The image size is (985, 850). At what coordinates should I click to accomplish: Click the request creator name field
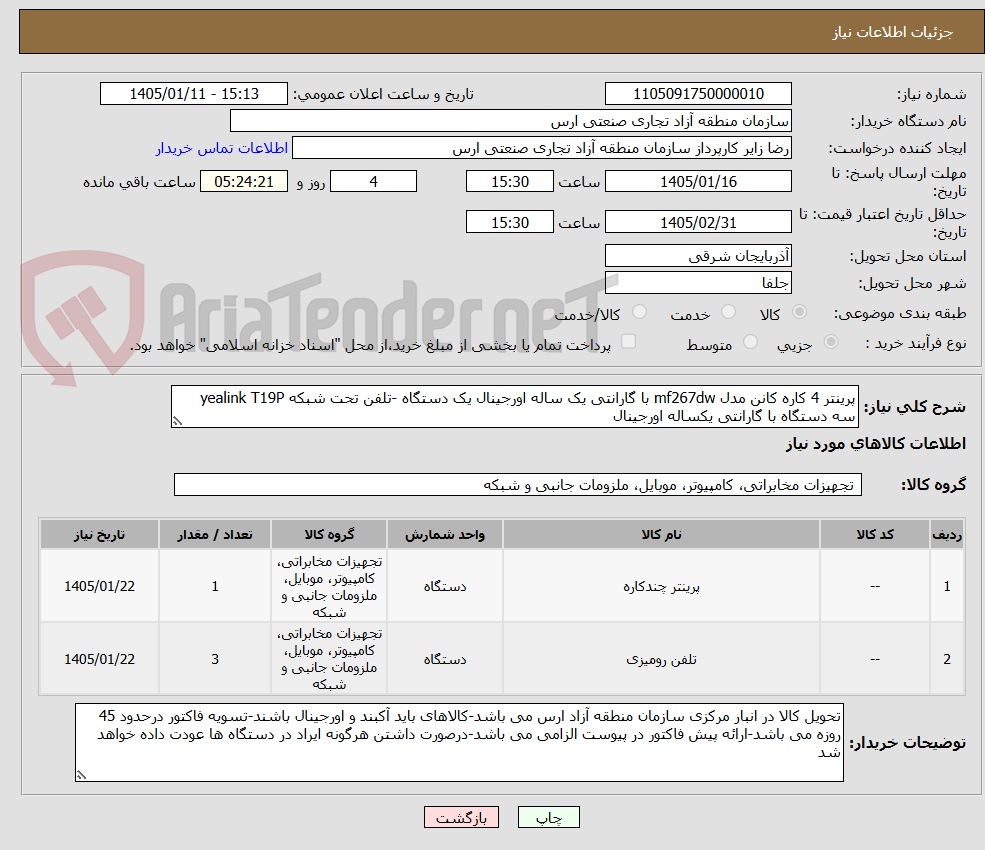(541, 148)
